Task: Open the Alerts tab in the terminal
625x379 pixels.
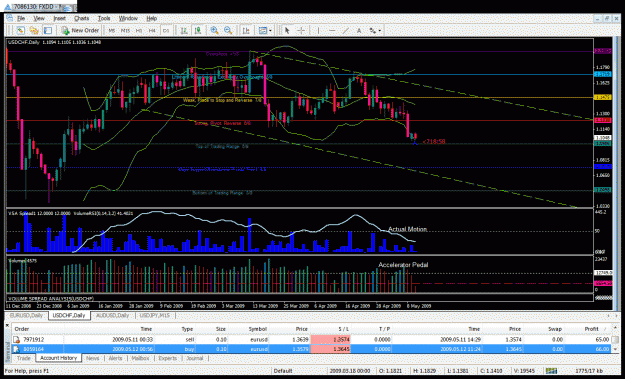Action: click(116, 358)
